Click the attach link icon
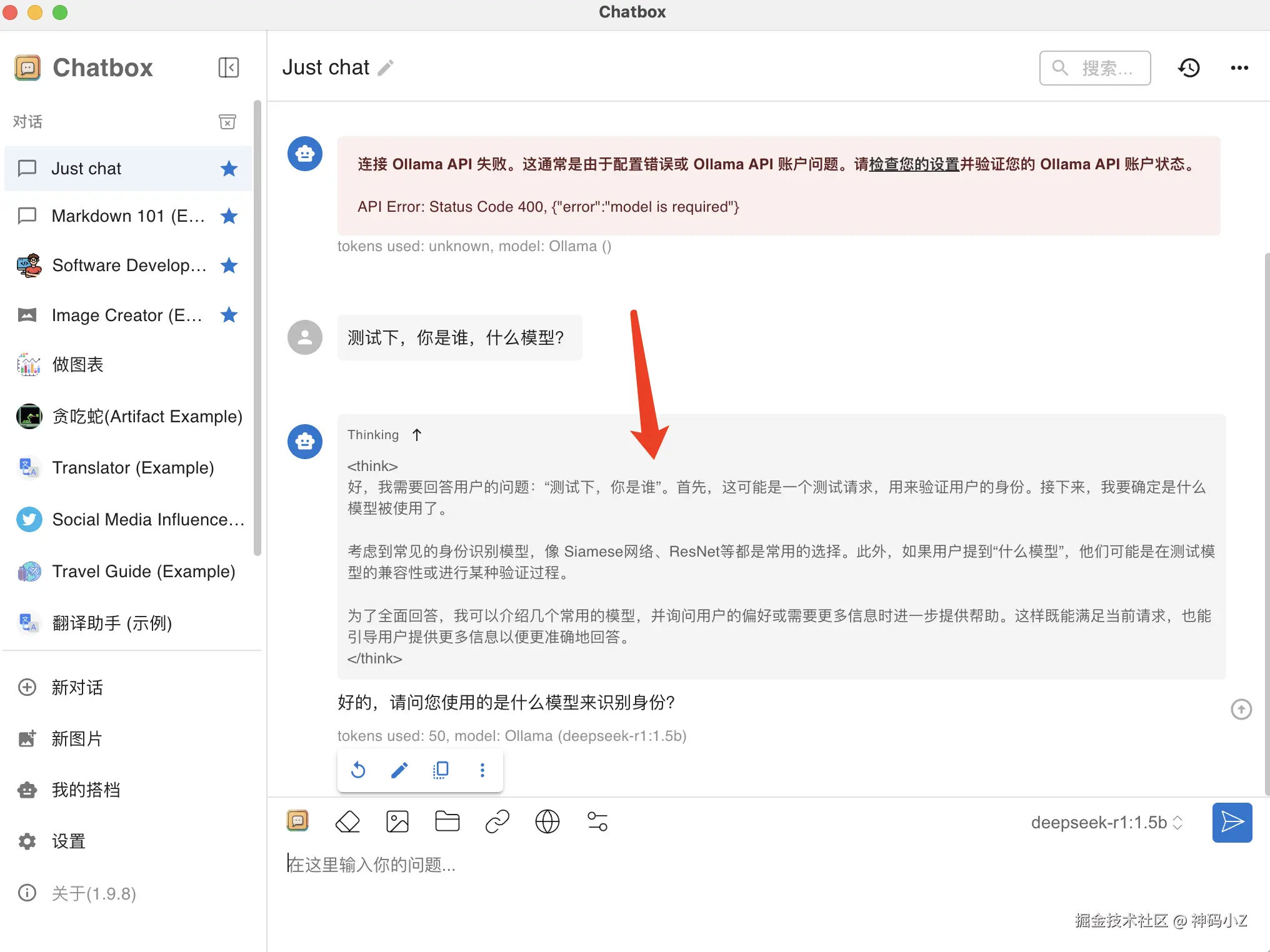This screenshot has height=952, width=1270. pyautogui.click(x=497, y=821)
